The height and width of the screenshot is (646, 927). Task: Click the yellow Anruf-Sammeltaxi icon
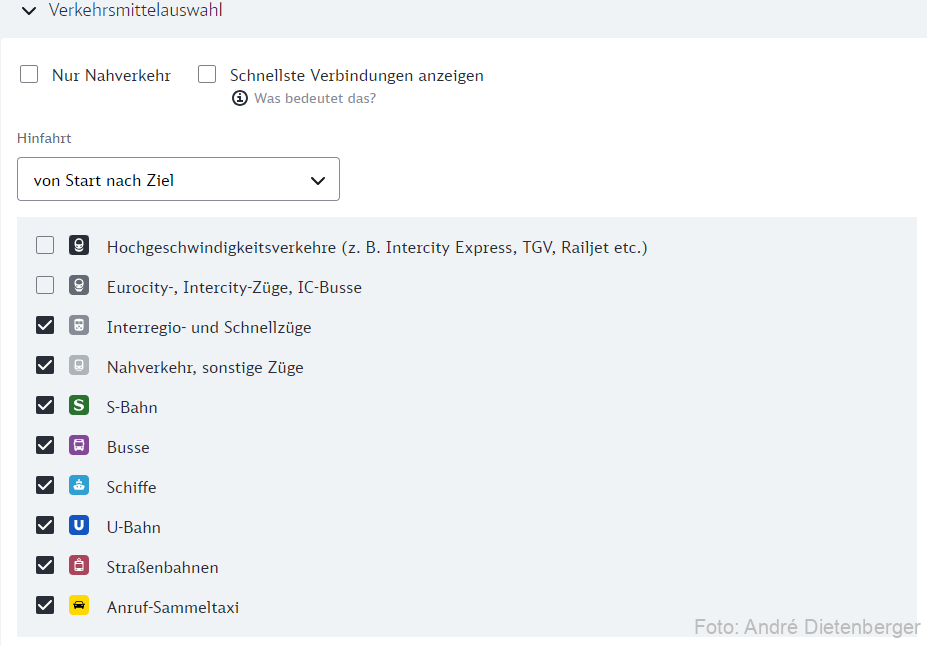79,606
